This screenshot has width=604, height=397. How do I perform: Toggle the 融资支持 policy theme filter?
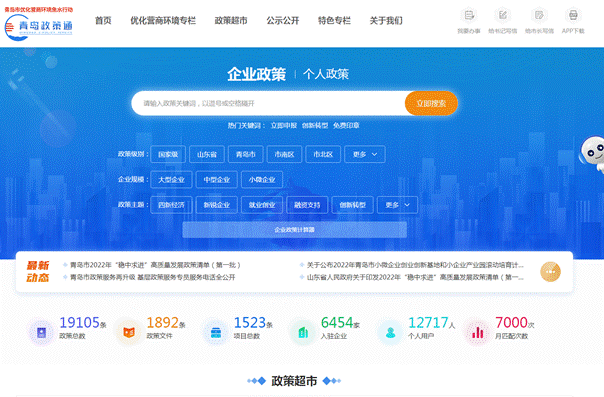307,205
